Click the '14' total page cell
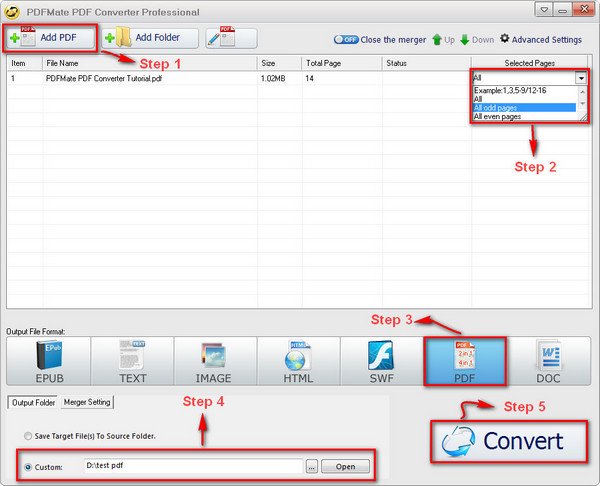This screenshot has height=486, width=600. 310,78
